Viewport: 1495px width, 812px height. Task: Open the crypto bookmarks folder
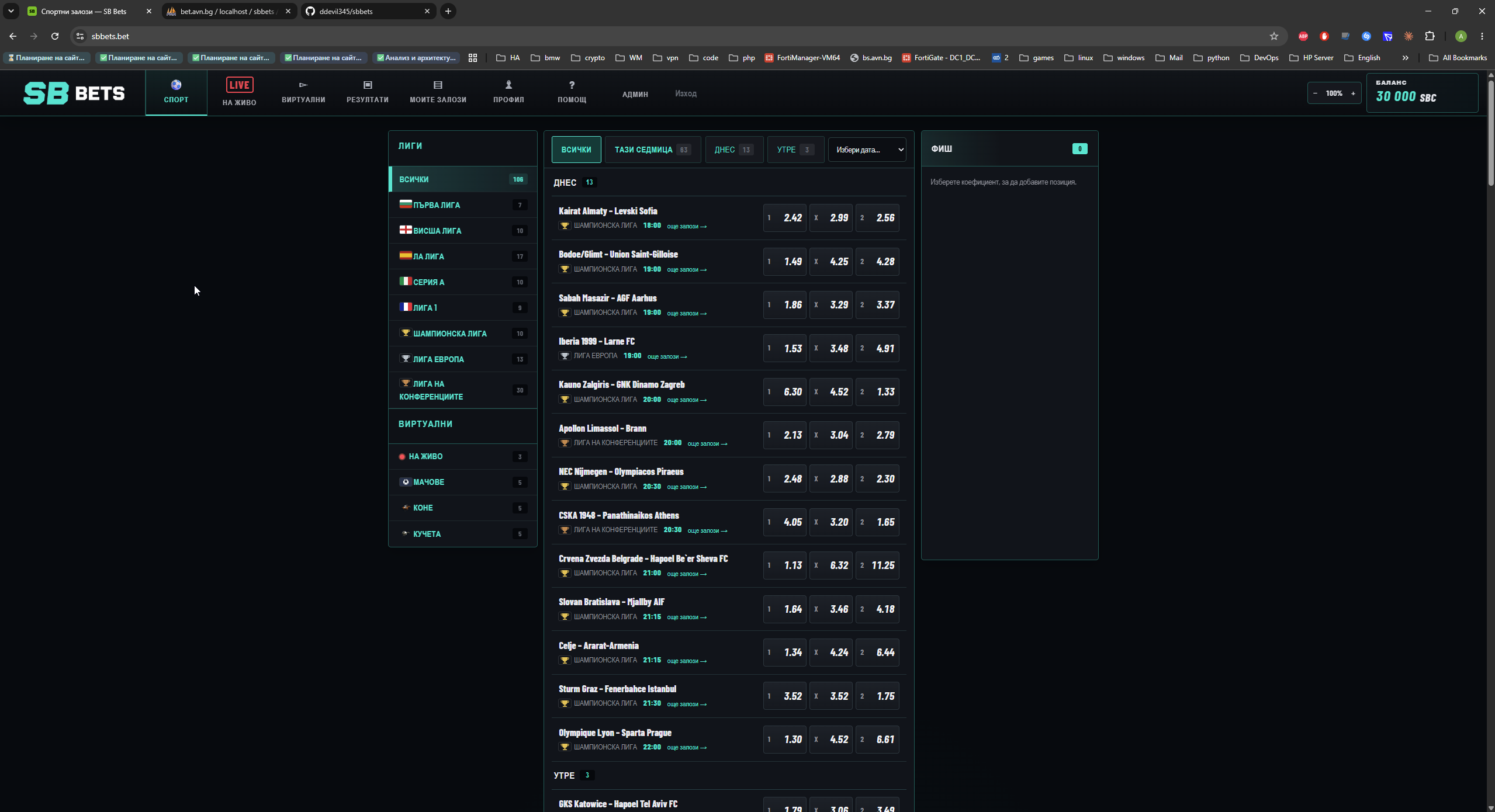coord(588,58)
